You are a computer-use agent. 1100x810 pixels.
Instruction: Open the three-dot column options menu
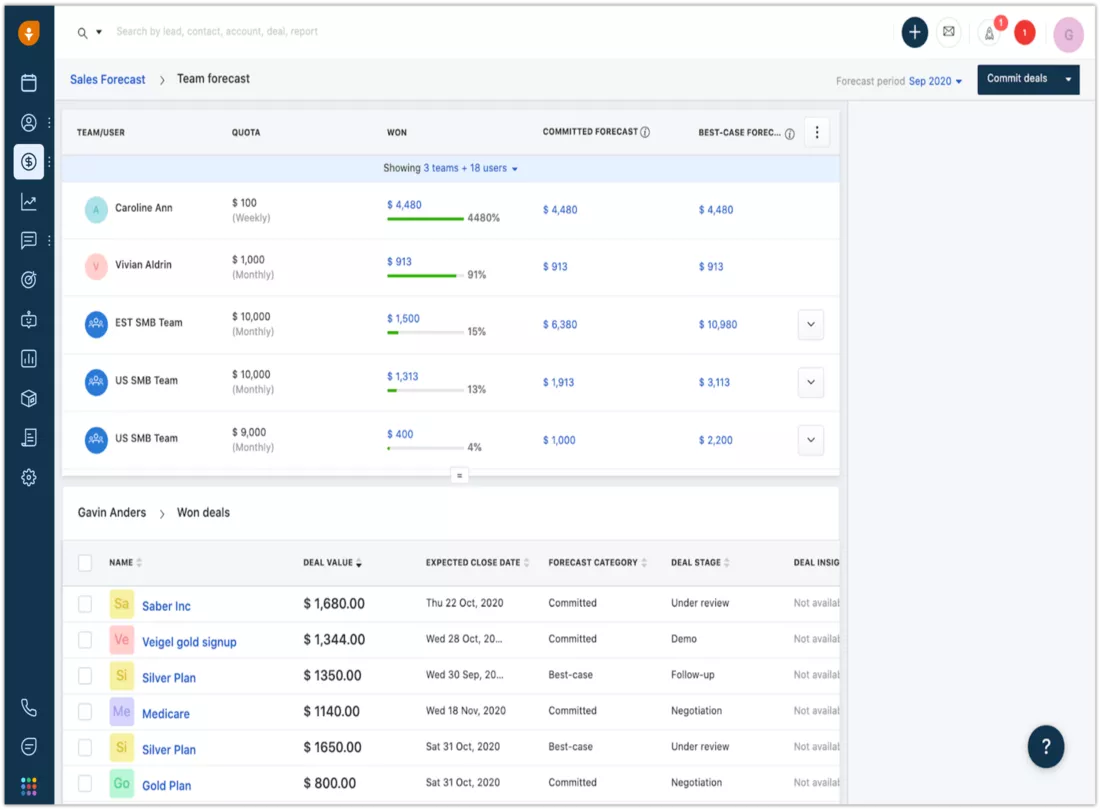point(817,132)
